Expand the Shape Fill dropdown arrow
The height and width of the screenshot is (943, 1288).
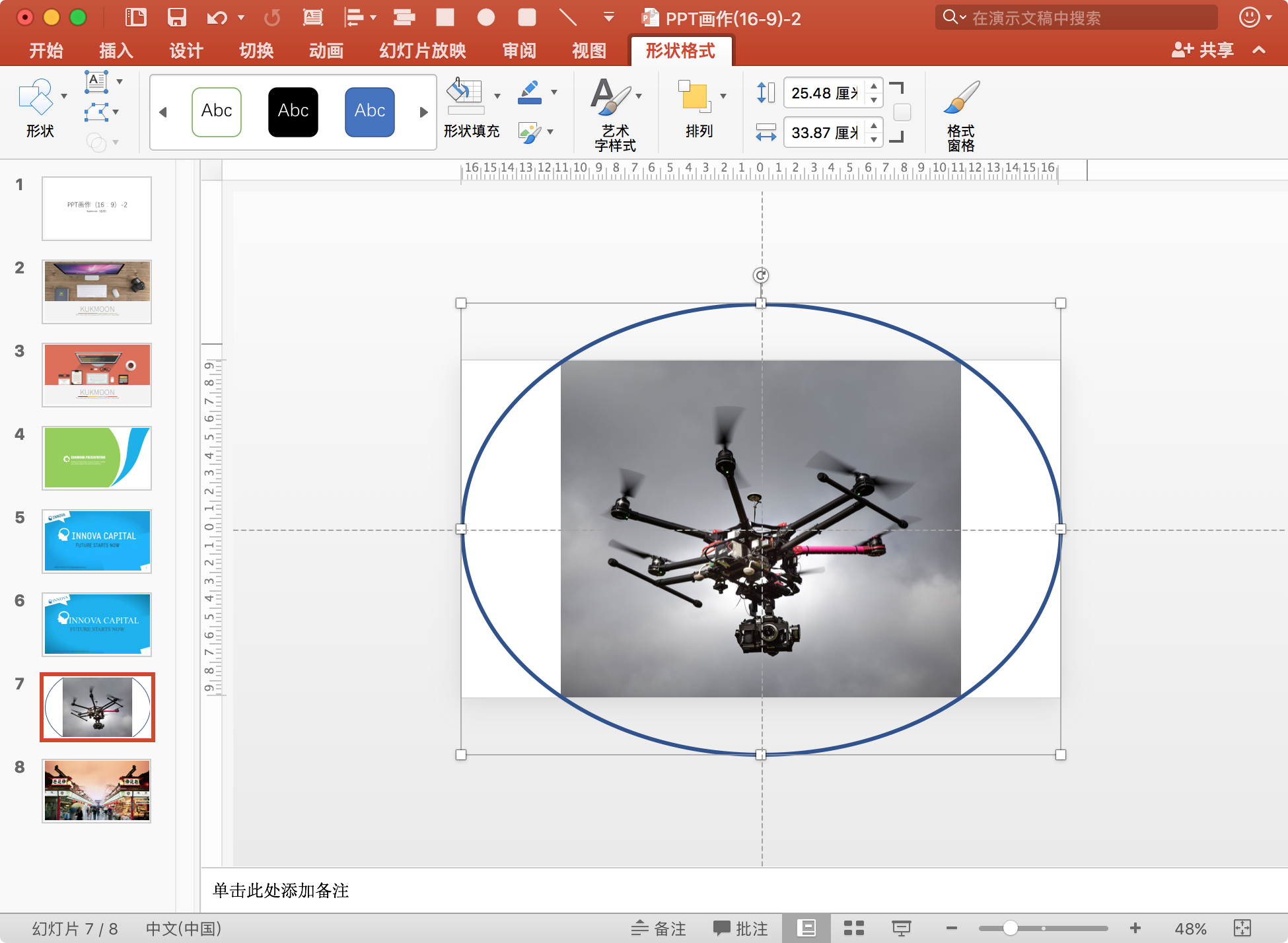(x=497, y=96)
